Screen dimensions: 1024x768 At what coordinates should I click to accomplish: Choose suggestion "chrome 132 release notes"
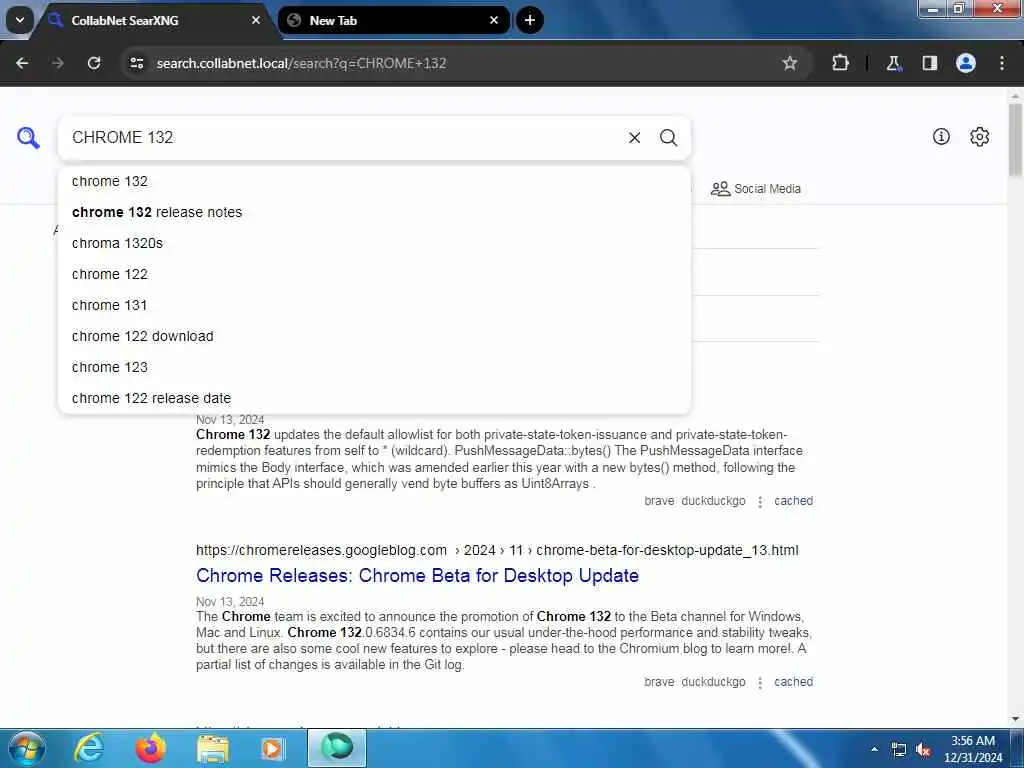374,212
